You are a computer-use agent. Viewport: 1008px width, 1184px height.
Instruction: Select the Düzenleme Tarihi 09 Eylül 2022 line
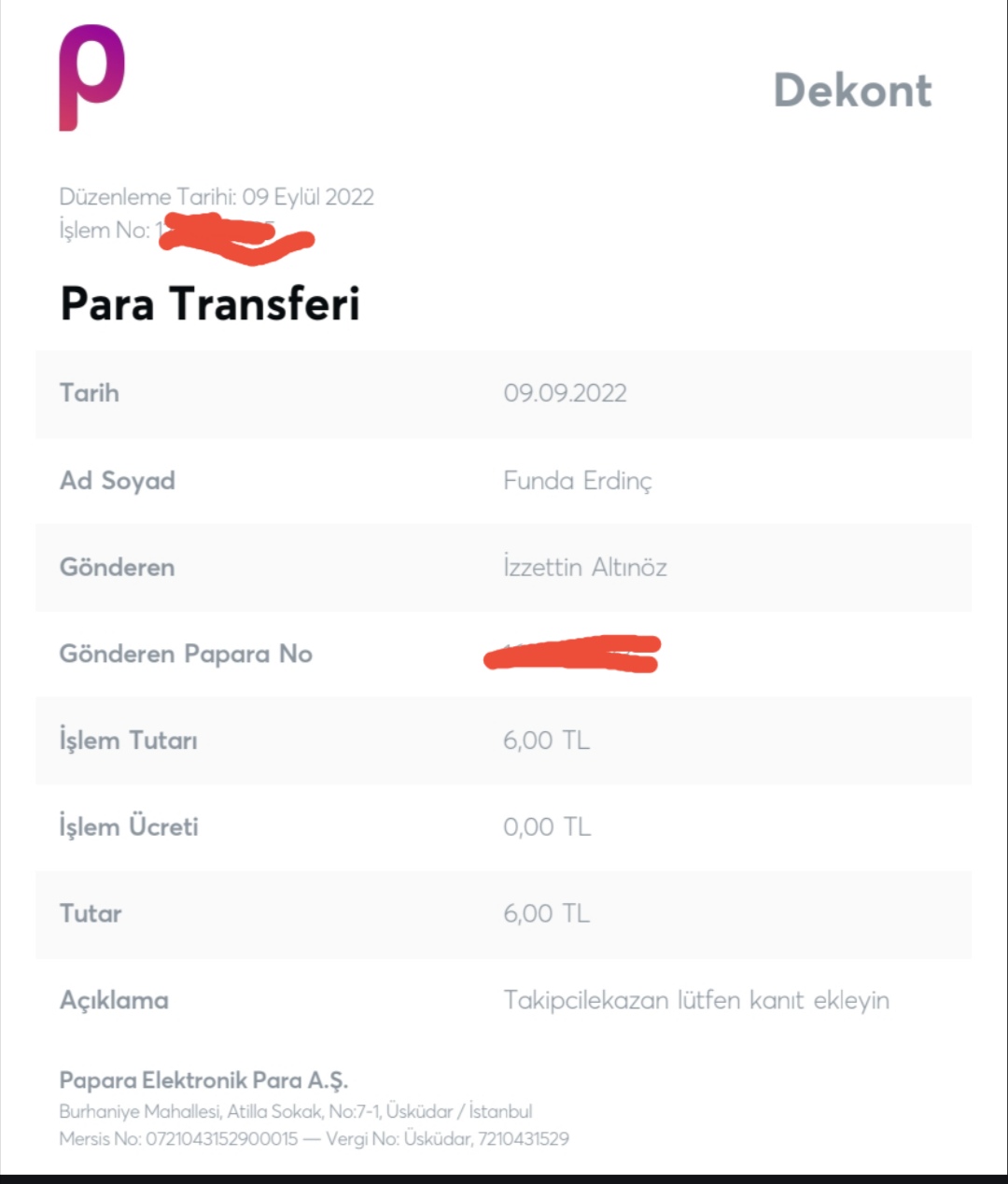coord(217,197)
